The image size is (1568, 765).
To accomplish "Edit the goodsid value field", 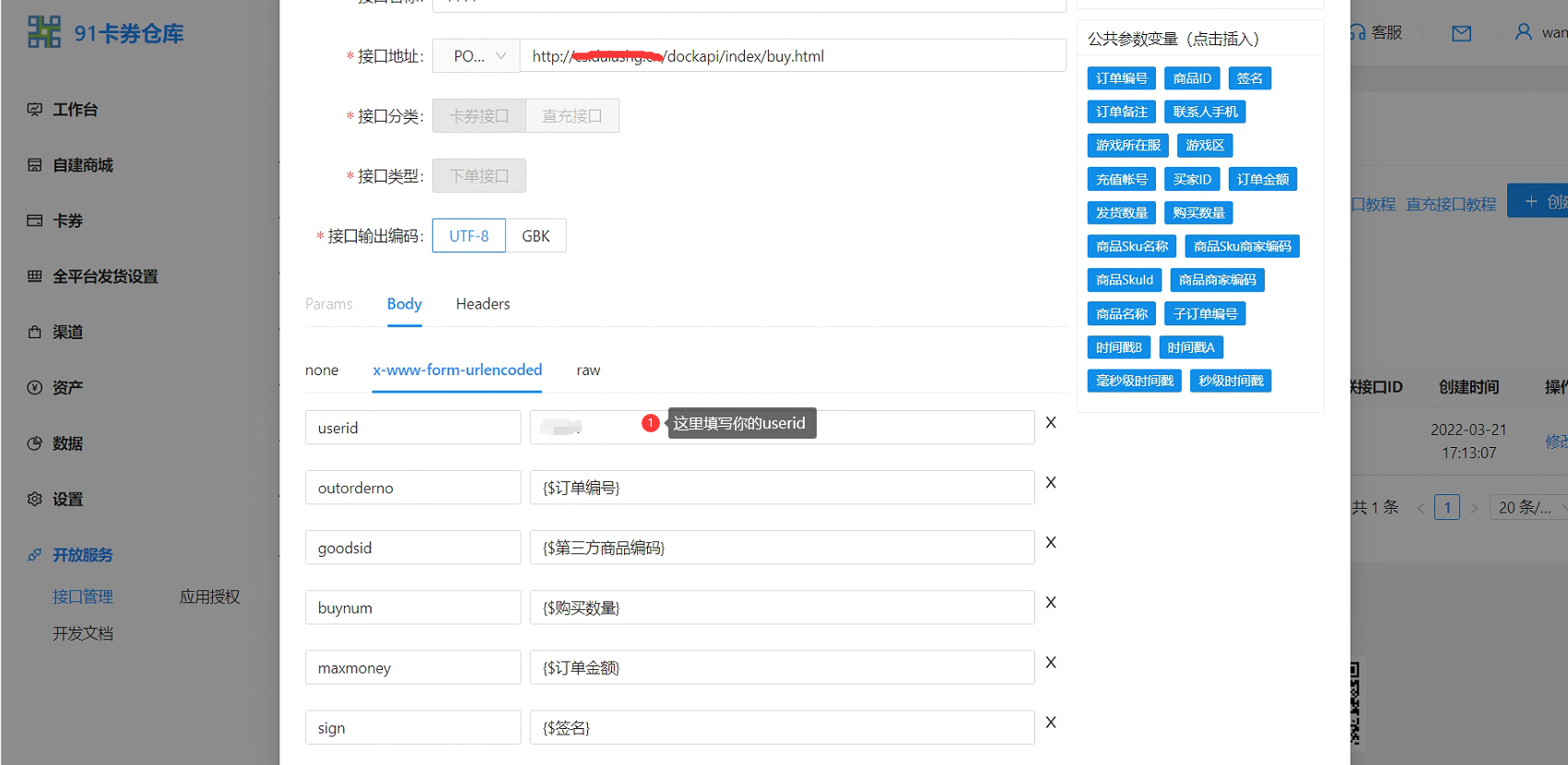I will pyautogui.click(x=782, y=547).
